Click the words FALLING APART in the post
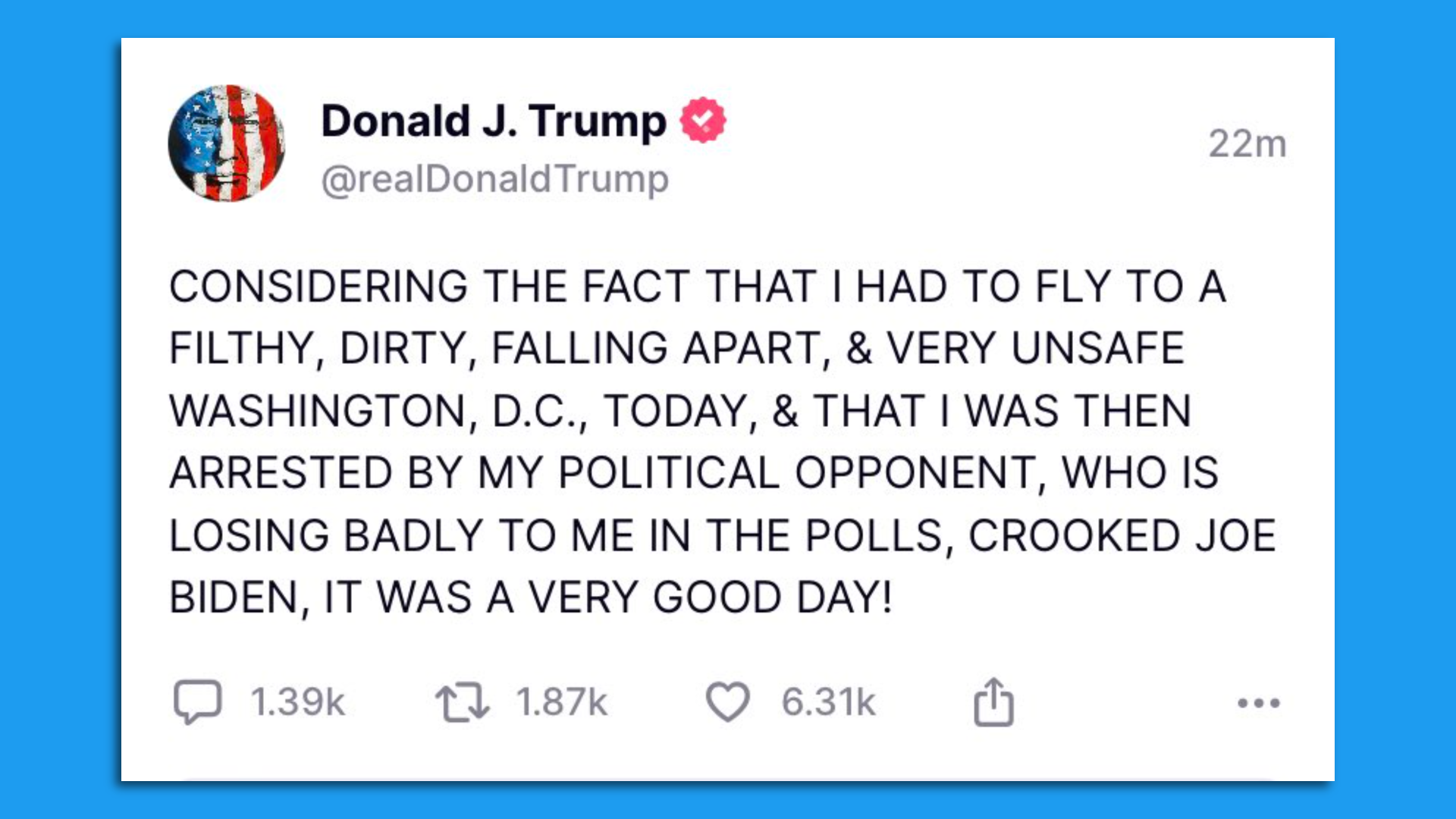 tap(657, 350)
